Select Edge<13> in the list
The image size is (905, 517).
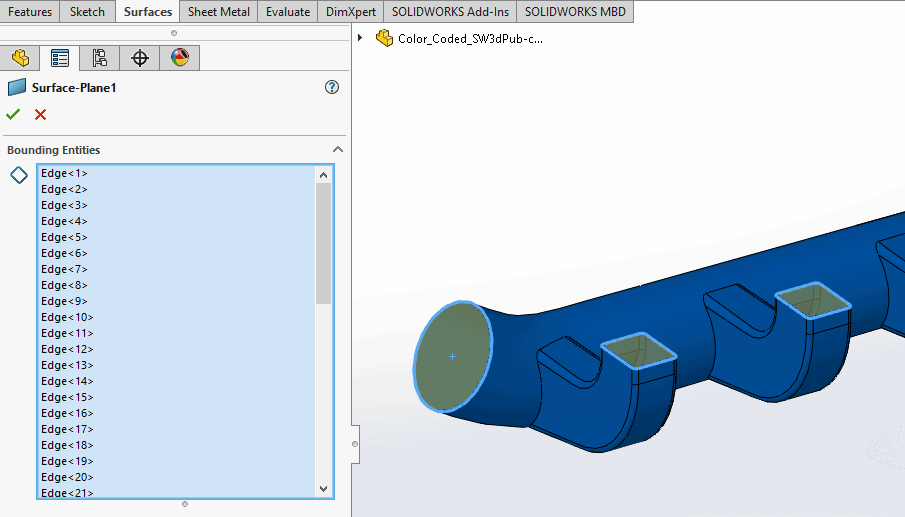pyautogui.click(x=177, y=365)
